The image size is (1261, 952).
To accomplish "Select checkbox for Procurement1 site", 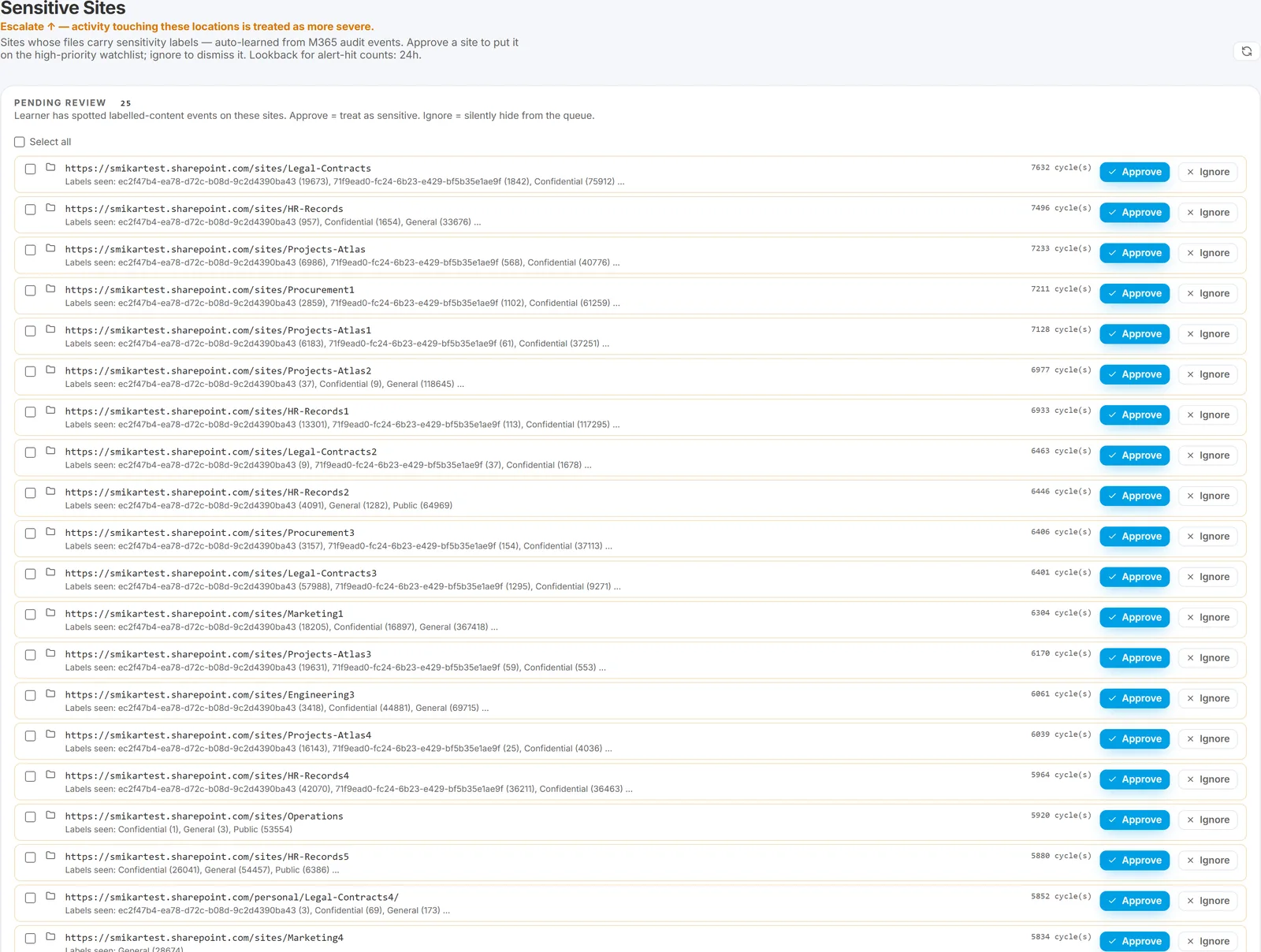I will tap(30, 290).
